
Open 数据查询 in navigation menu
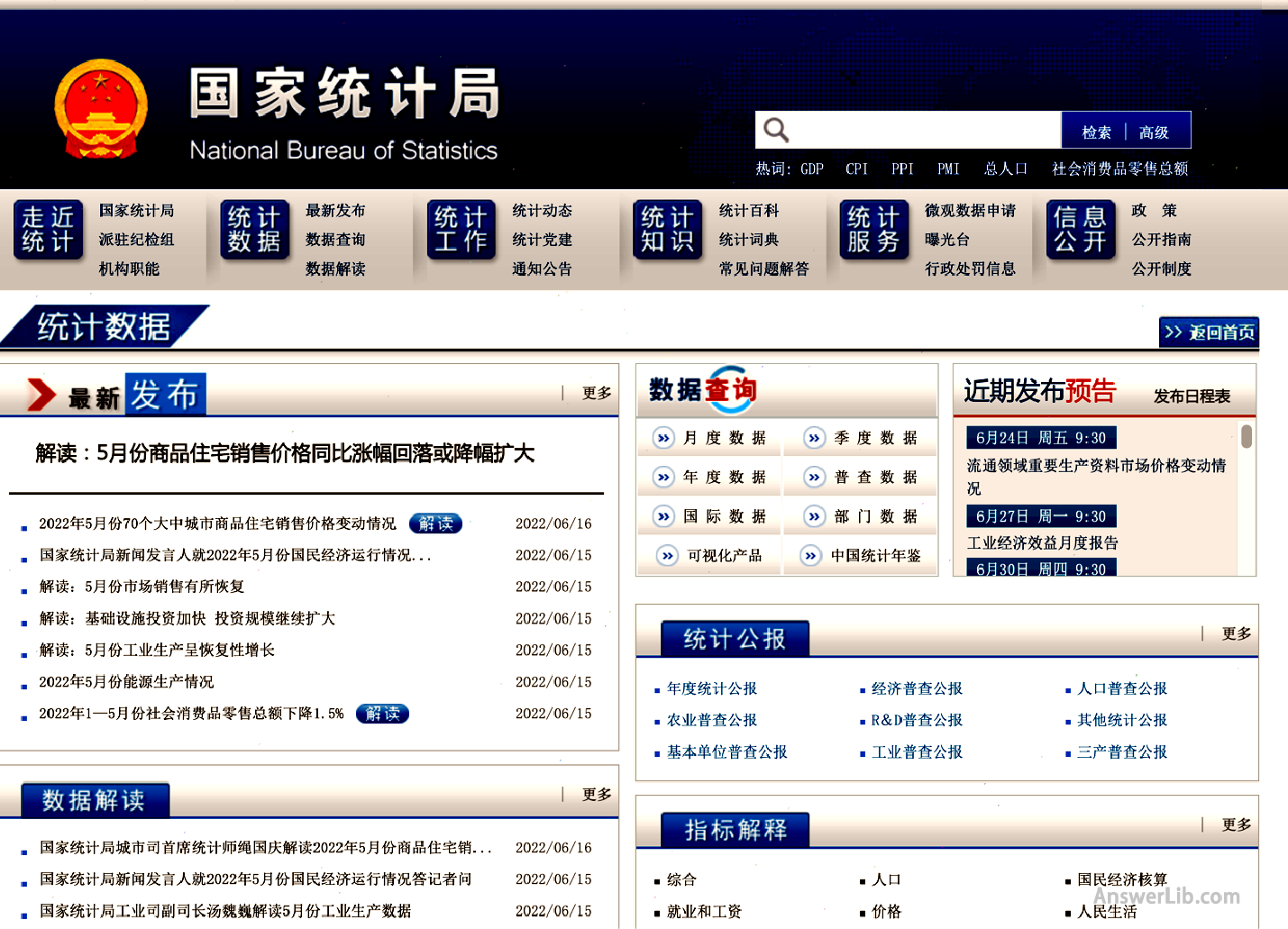(x=335, y=240)
